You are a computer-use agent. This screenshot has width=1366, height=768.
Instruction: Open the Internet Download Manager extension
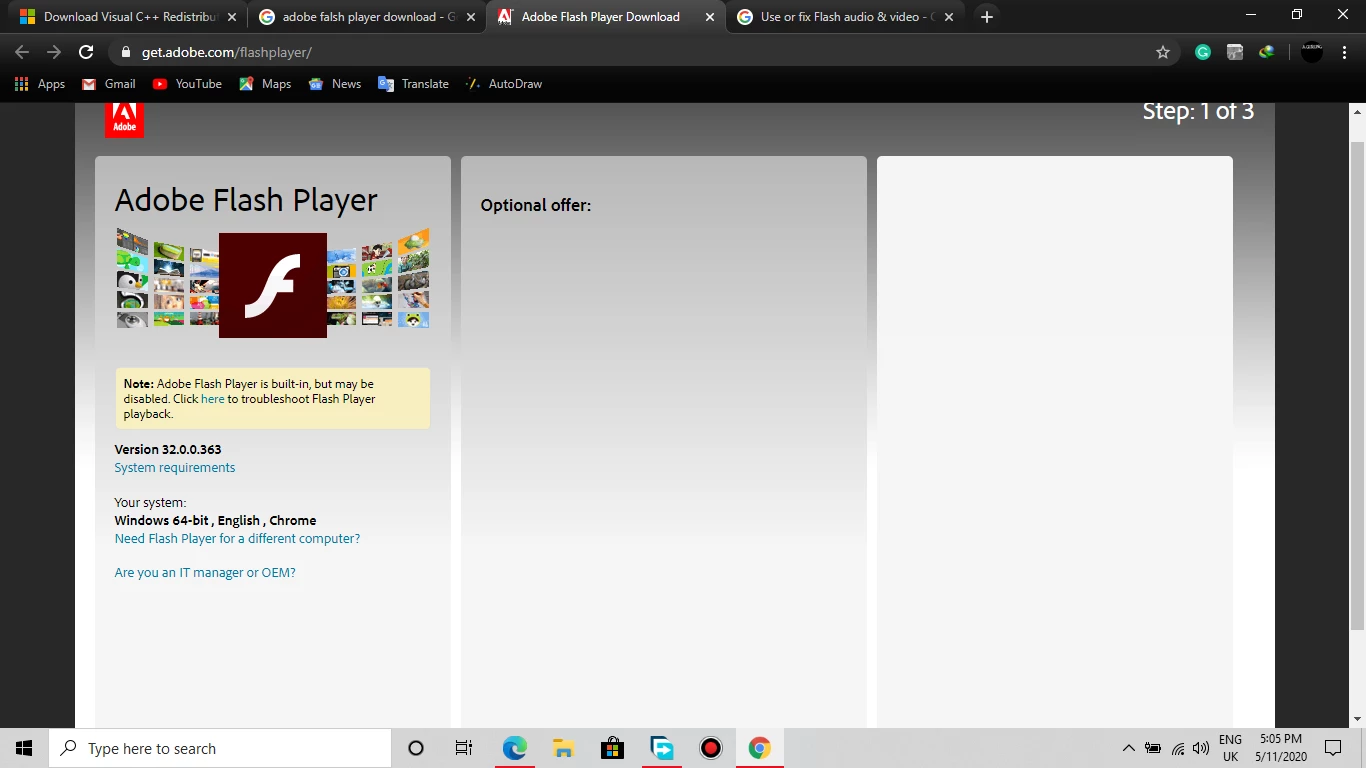point(1267,52)
